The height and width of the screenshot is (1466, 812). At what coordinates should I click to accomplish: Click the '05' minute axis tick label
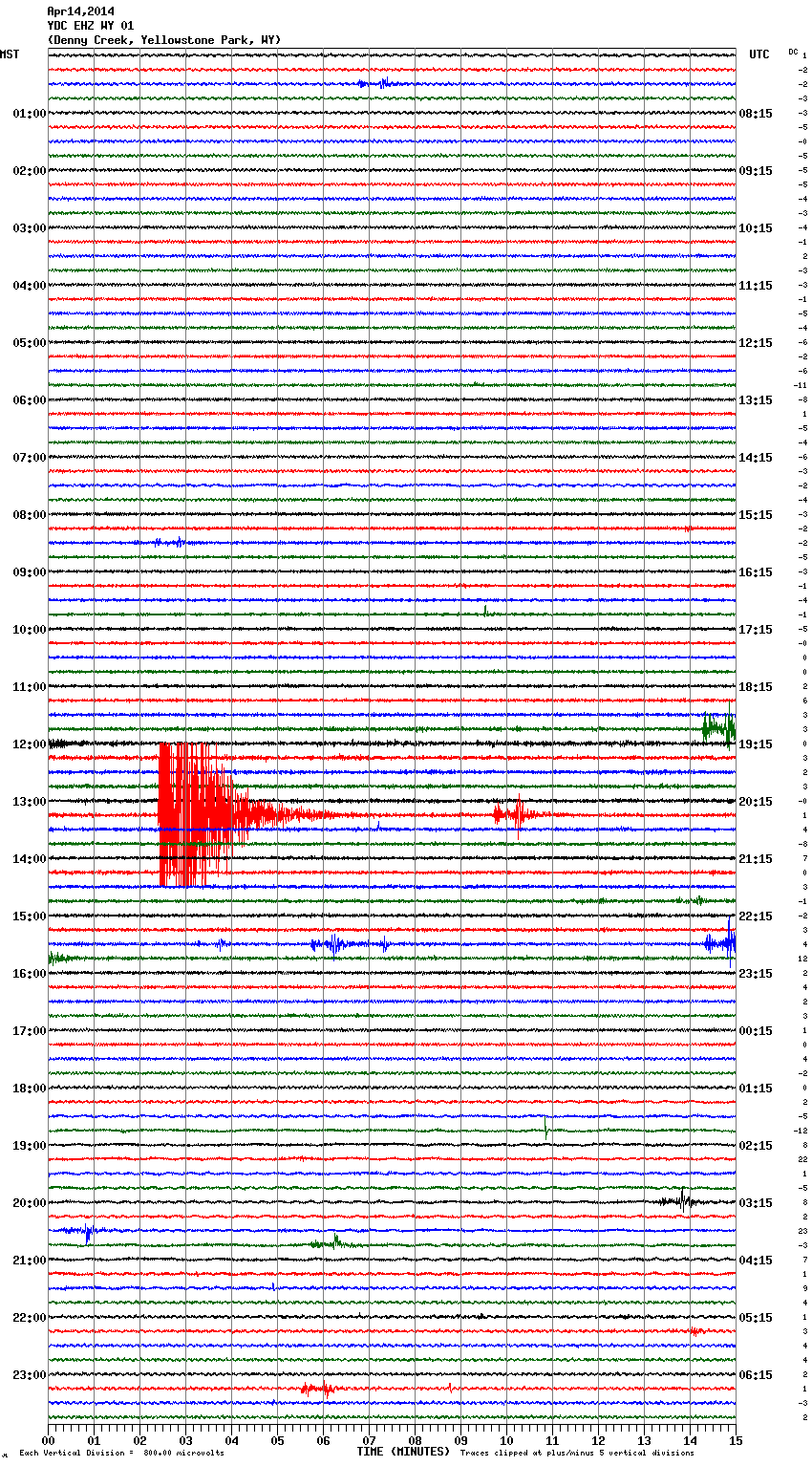coord(277,1440)
